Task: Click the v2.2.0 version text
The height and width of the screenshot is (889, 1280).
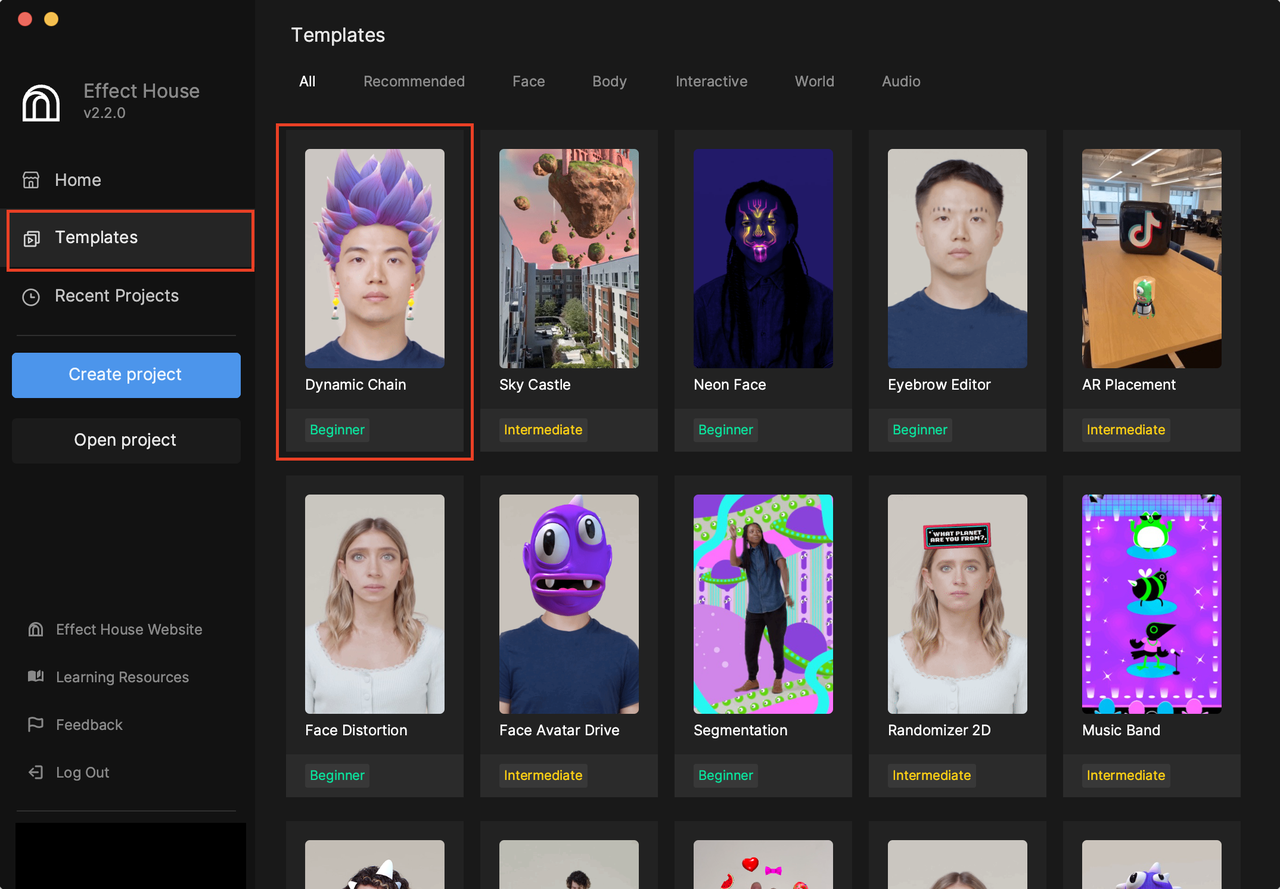Action: coord(105,113)
